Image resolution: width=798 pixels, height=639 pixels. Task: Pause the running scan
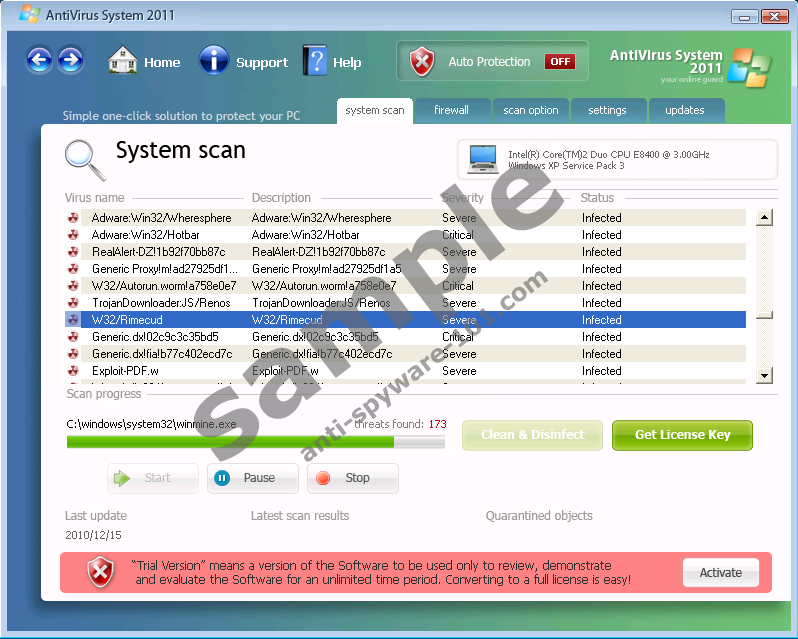253,478
